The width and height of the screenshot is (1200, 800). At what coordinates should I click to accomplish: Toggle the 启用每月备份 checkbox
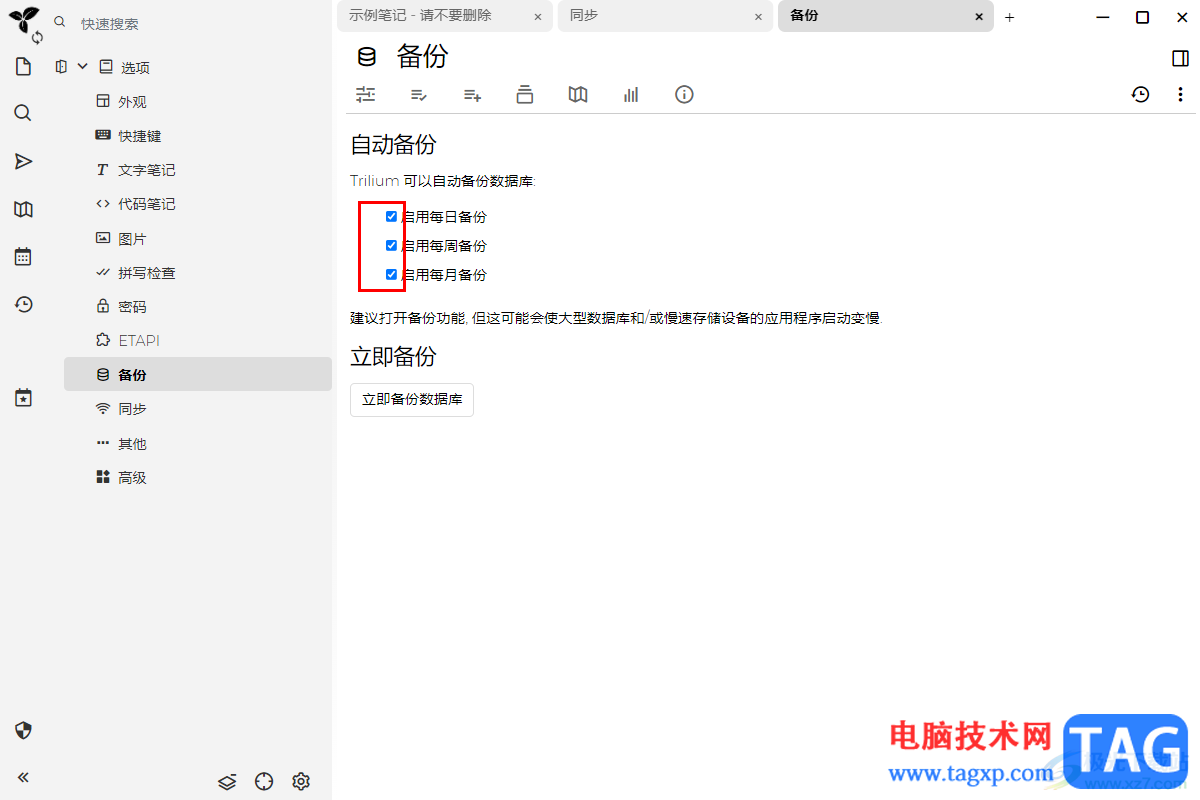click(x=391, y=274)
